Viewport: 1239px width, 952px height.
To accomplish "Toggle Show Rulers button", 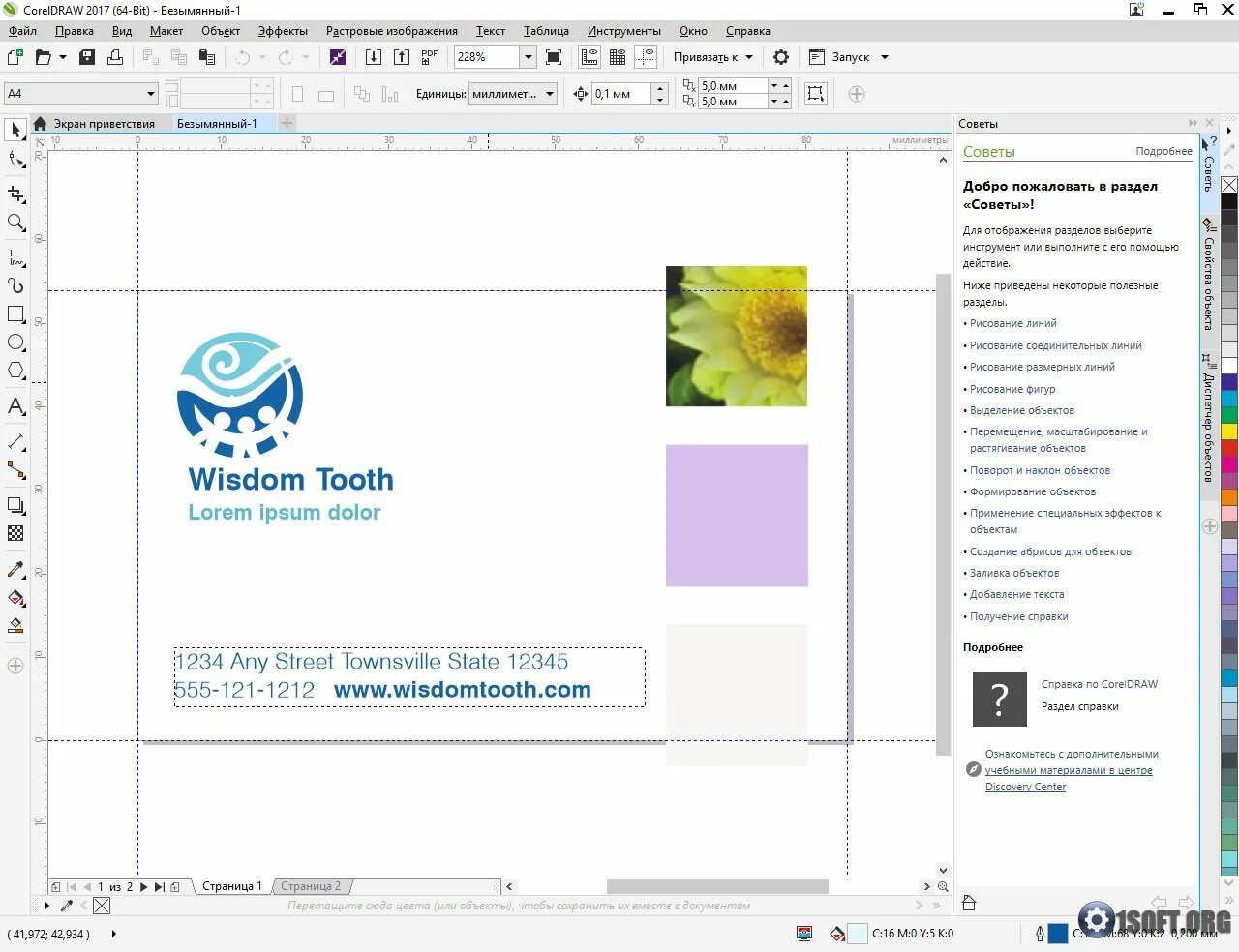I will tap(589, 57).
